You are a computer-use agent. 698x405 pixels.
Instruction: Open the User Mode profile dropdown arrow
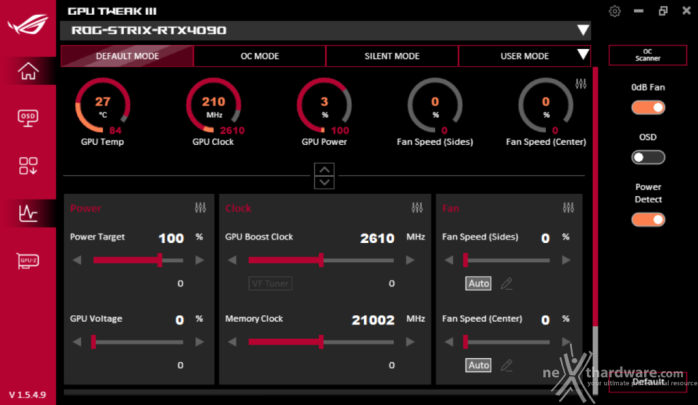583,55
